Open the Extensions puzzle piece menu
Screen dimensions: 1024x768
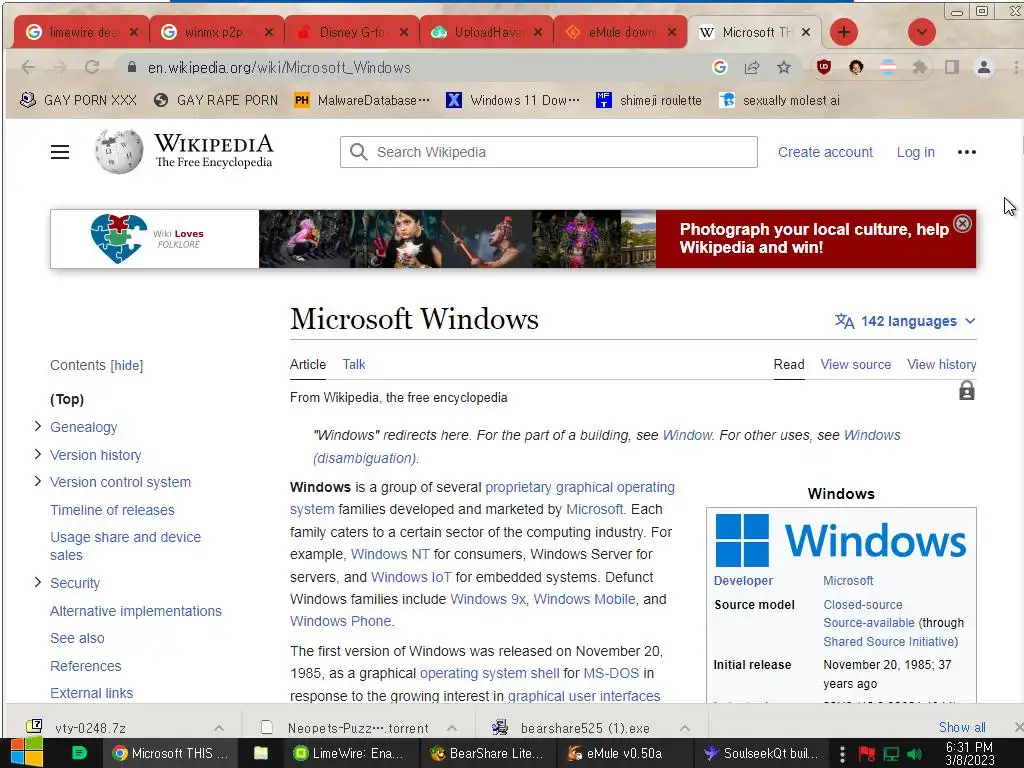tap(920, 67)
